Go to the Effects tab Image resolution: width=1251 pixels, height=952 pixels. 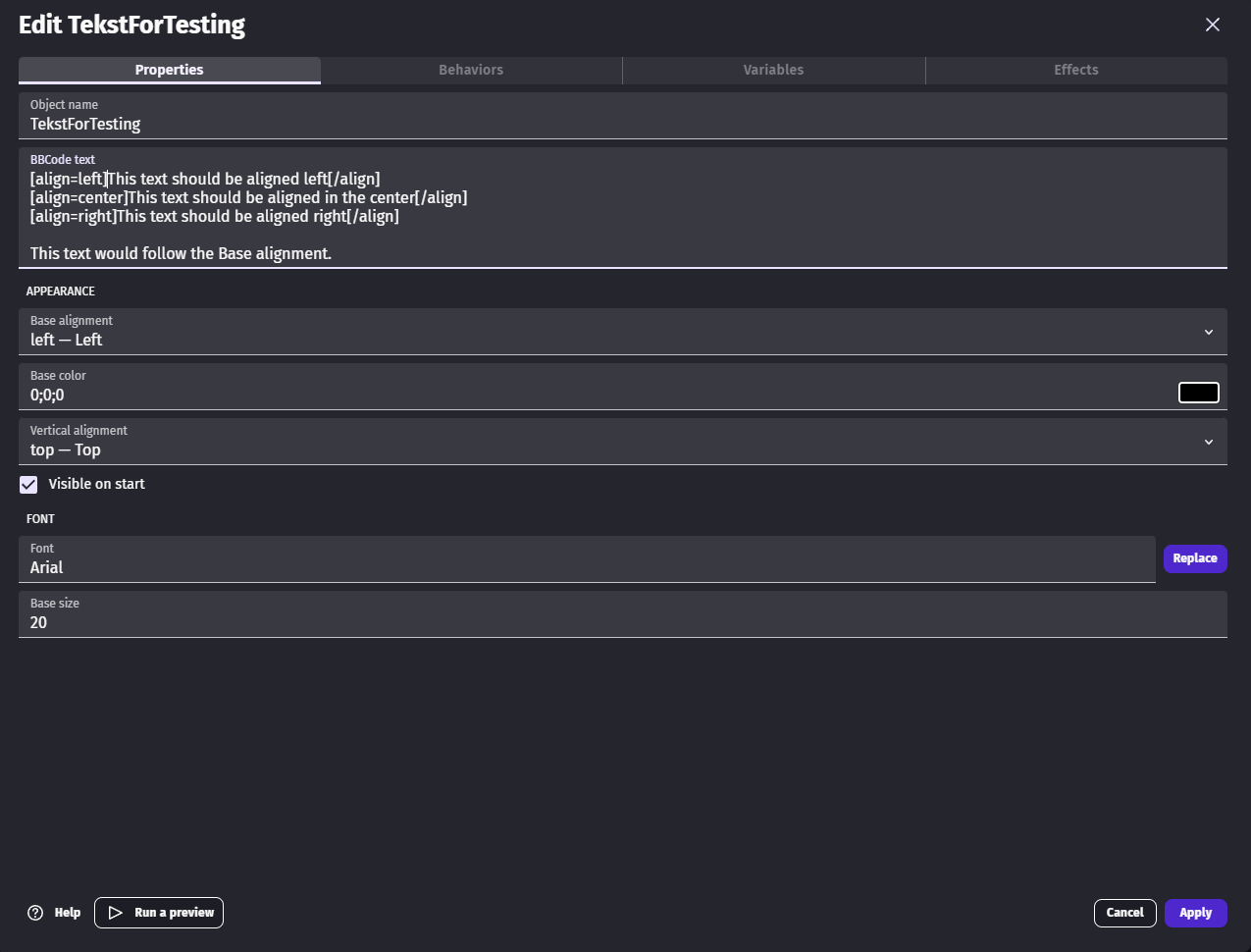pyautogui.click(x=1075, y=70)
